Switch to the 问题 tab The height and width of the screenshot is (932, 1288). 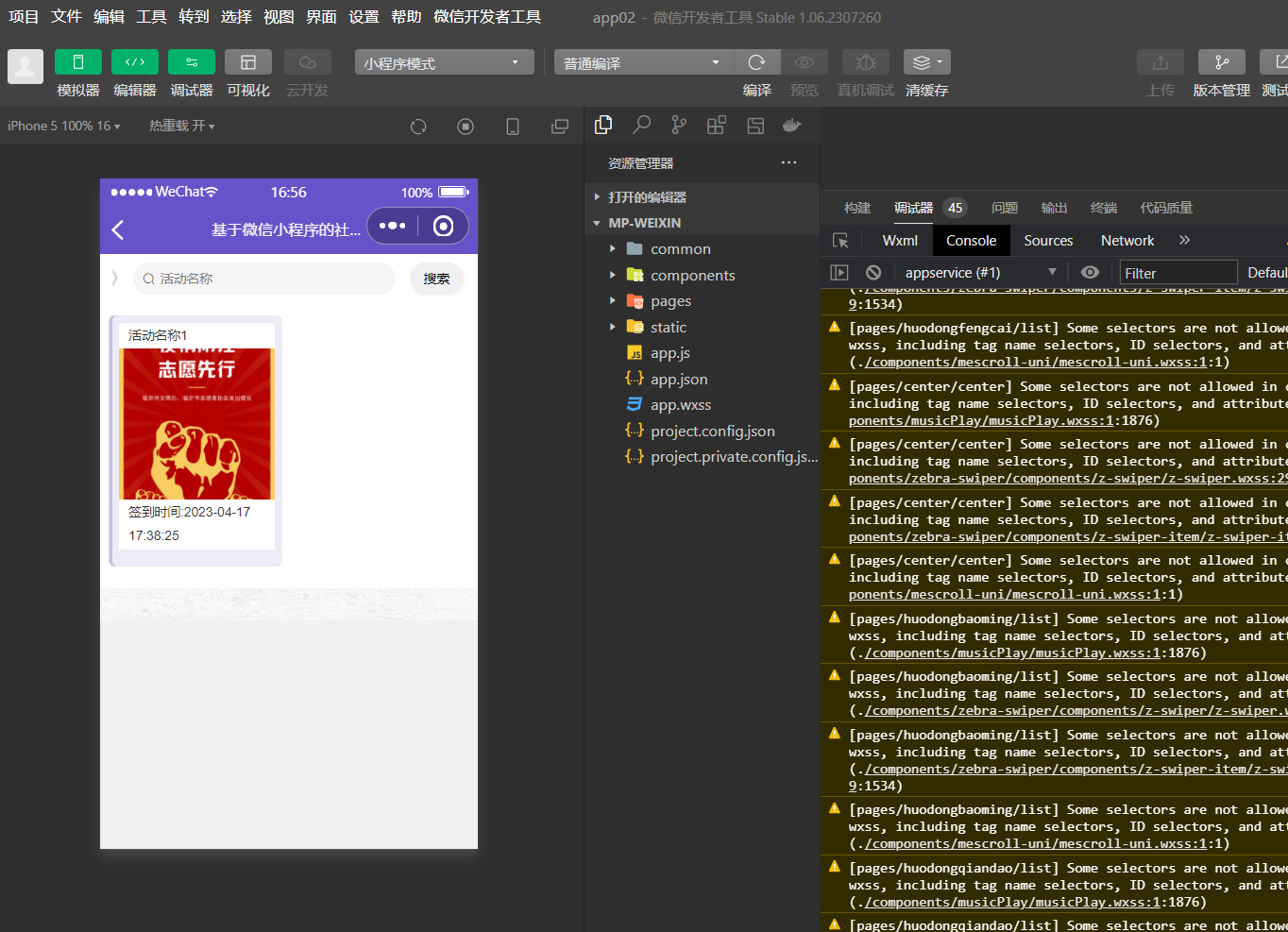[1005, 208]
